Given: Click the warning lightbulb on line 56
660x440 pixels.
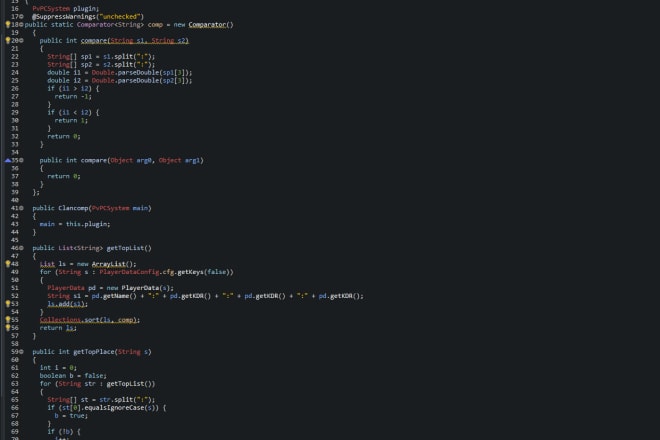Looking at the screenshot, I should click(x=8, y=328).
